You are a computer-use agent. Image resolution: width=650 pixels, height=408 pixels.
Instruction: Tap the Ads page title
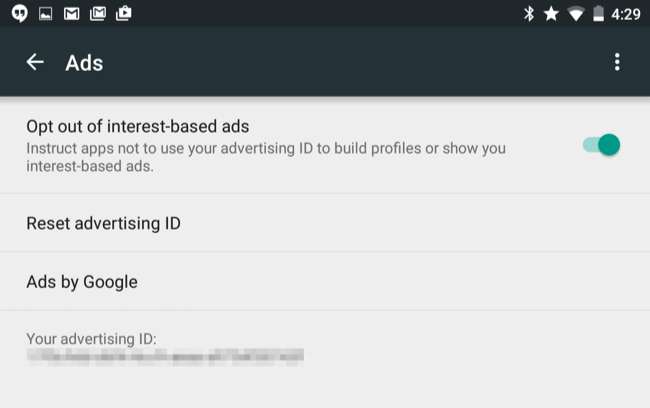[84, 63]
